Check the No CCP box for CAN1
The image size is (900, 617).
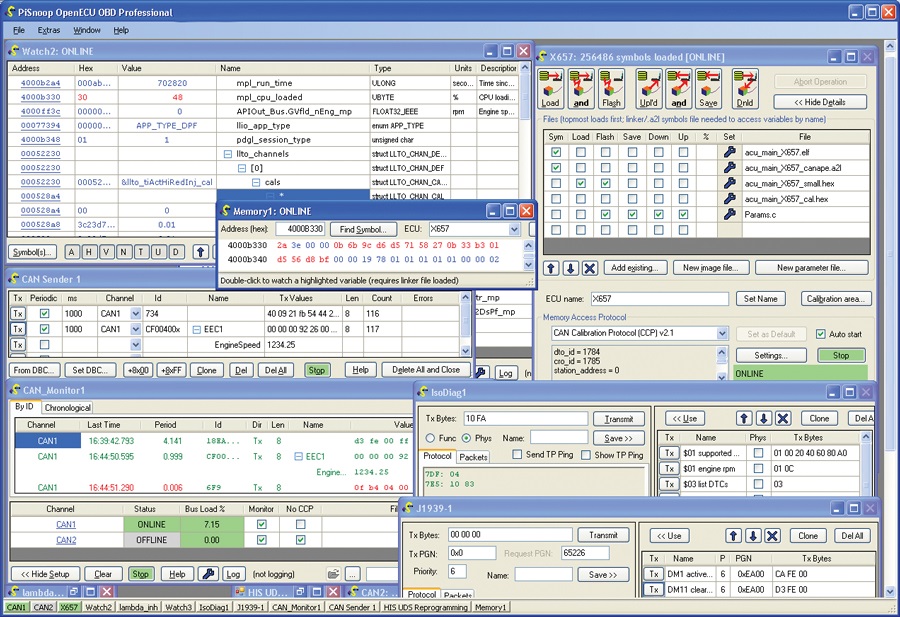point(300,524)
